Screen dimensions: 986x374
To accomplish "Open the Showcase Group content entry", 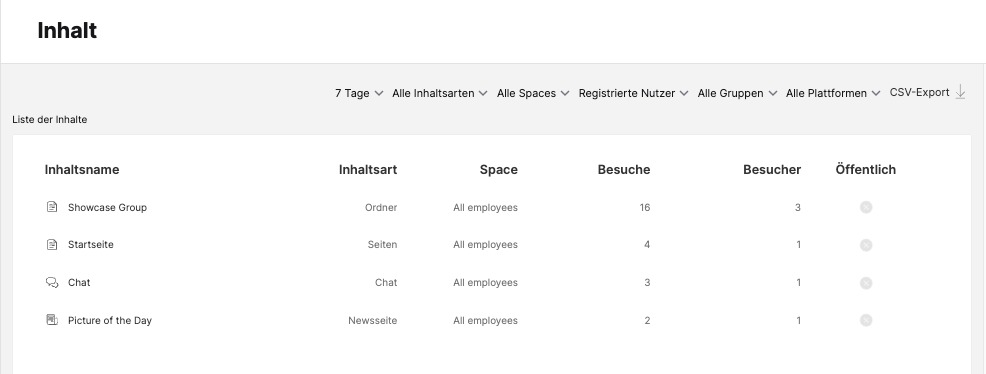I will [107, 207].
